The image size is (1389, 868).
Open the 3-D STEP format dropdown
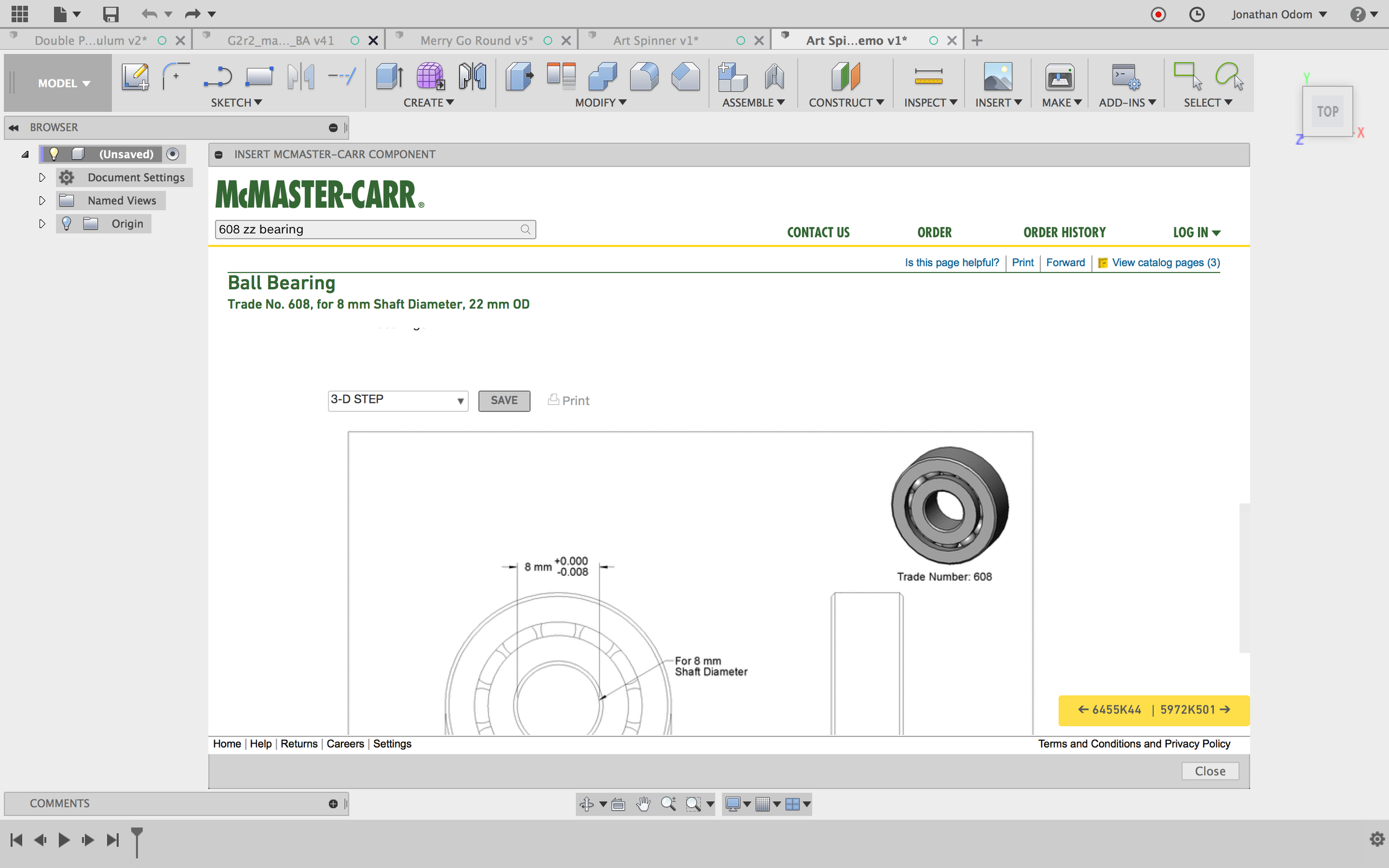click(398, 400)
